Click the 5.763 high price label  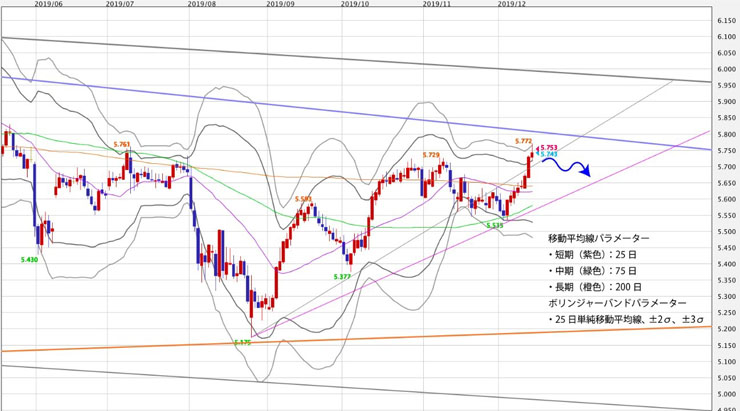(x=122, y=144)
